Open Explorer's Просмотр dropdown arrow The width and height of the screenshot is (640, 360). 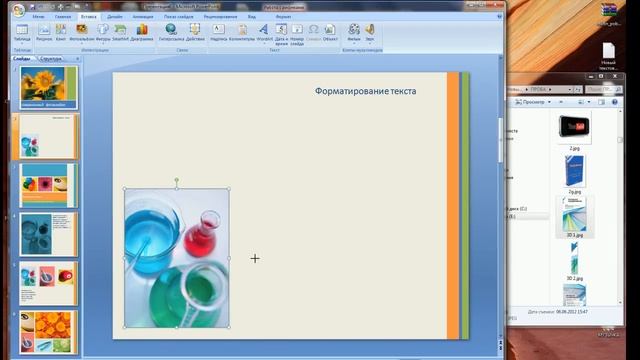(x=549, y=102)
